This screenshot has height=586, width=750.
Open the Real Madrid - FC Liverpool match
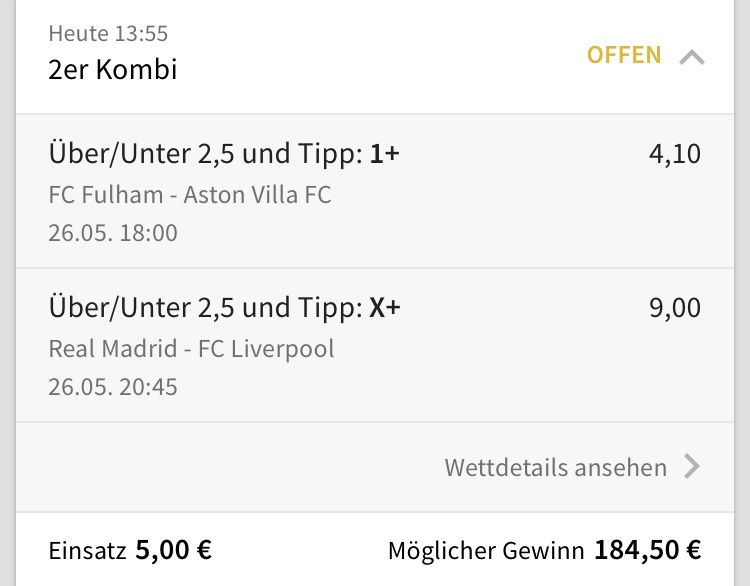pyautogui.click(x=192, y=349)
